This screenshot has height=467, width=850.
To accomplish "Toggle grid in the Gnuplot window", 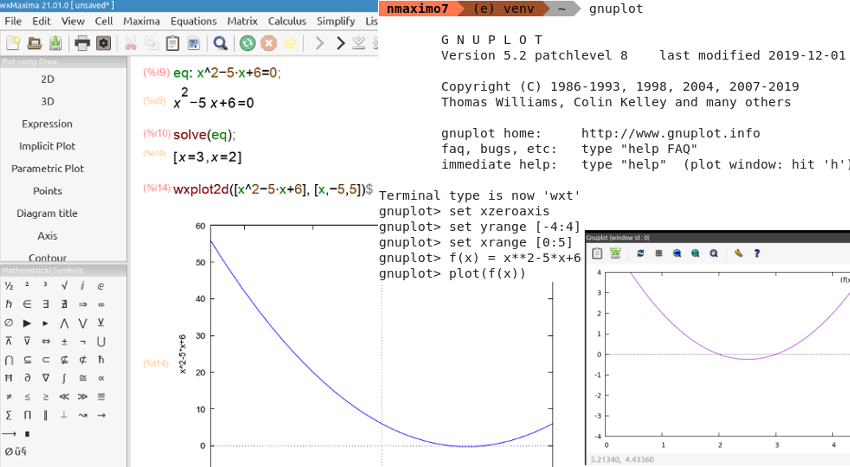I will point(659,253).
